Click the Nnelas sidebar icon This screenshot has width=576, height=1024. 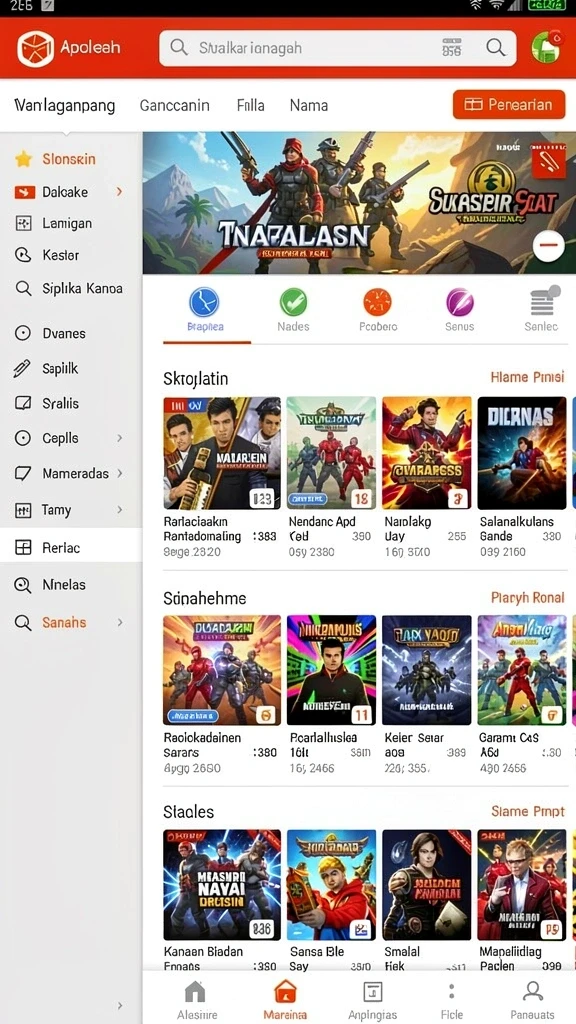pos(23,584)
